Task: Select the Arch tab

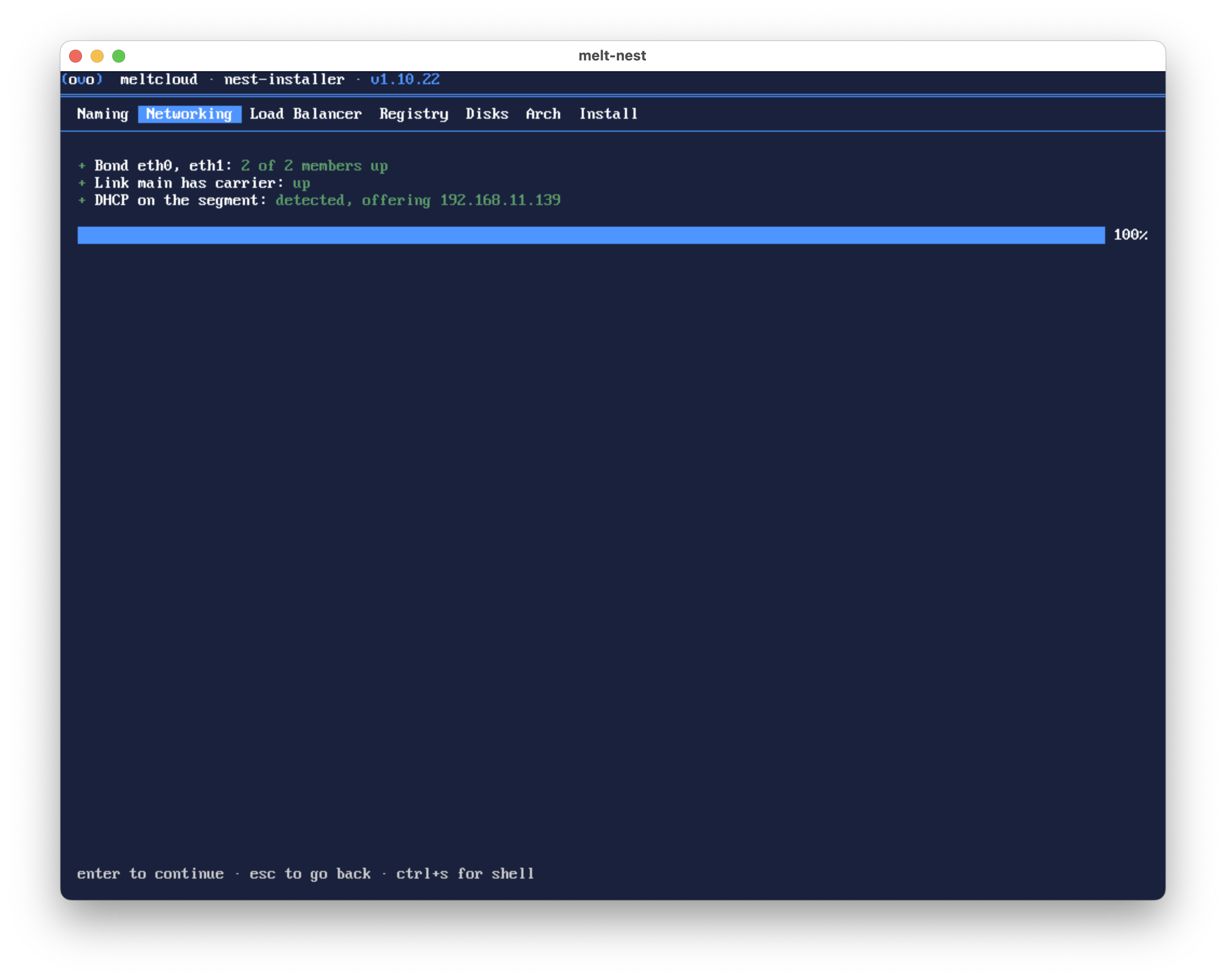Action: click(543, 114)
